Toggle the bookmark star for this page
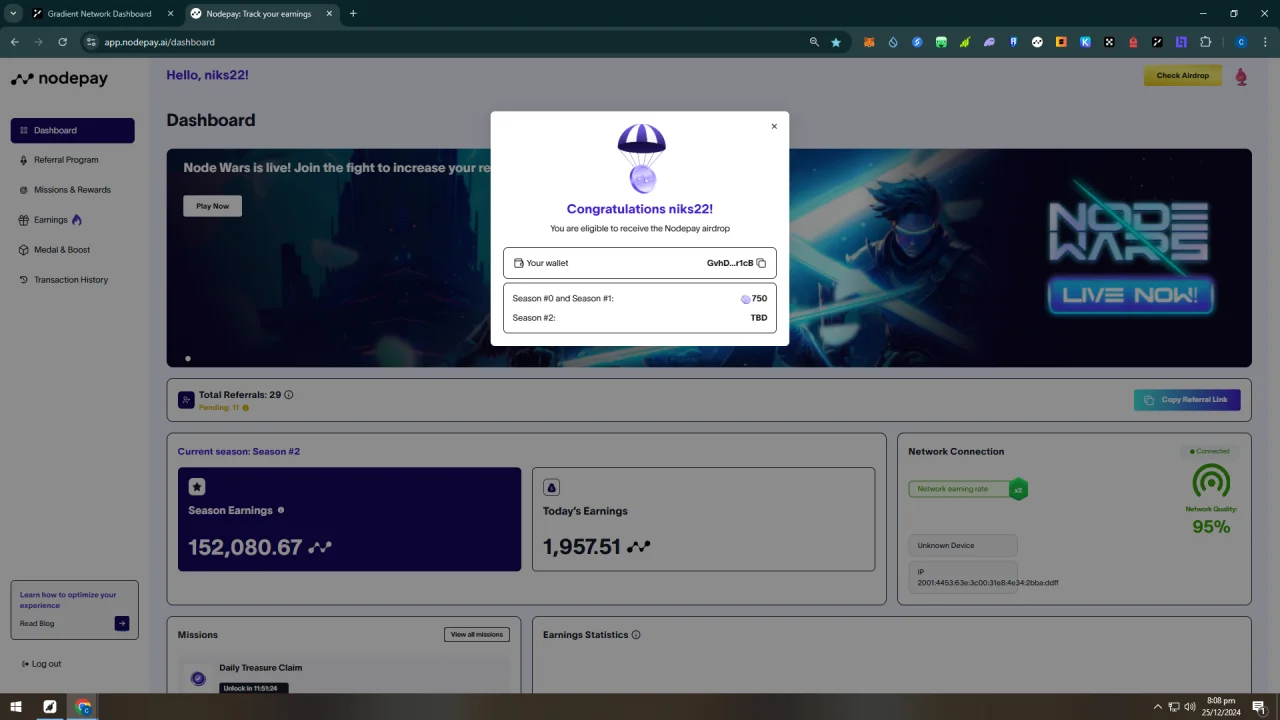The image size is (1280, 720). (836, 42)
